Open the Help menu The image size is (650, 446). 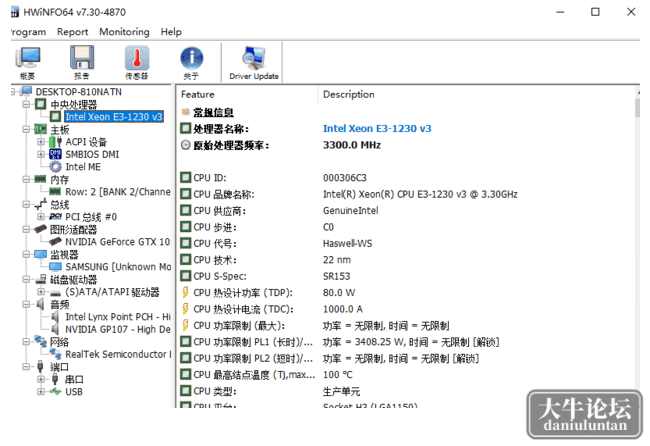point(171,32)
